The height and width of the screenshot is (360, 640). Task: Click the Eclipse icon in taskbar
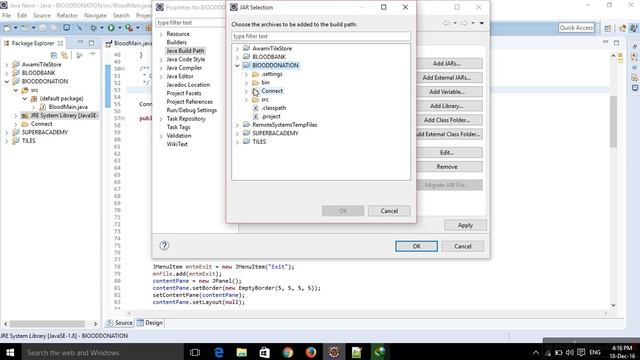[334, 352]
